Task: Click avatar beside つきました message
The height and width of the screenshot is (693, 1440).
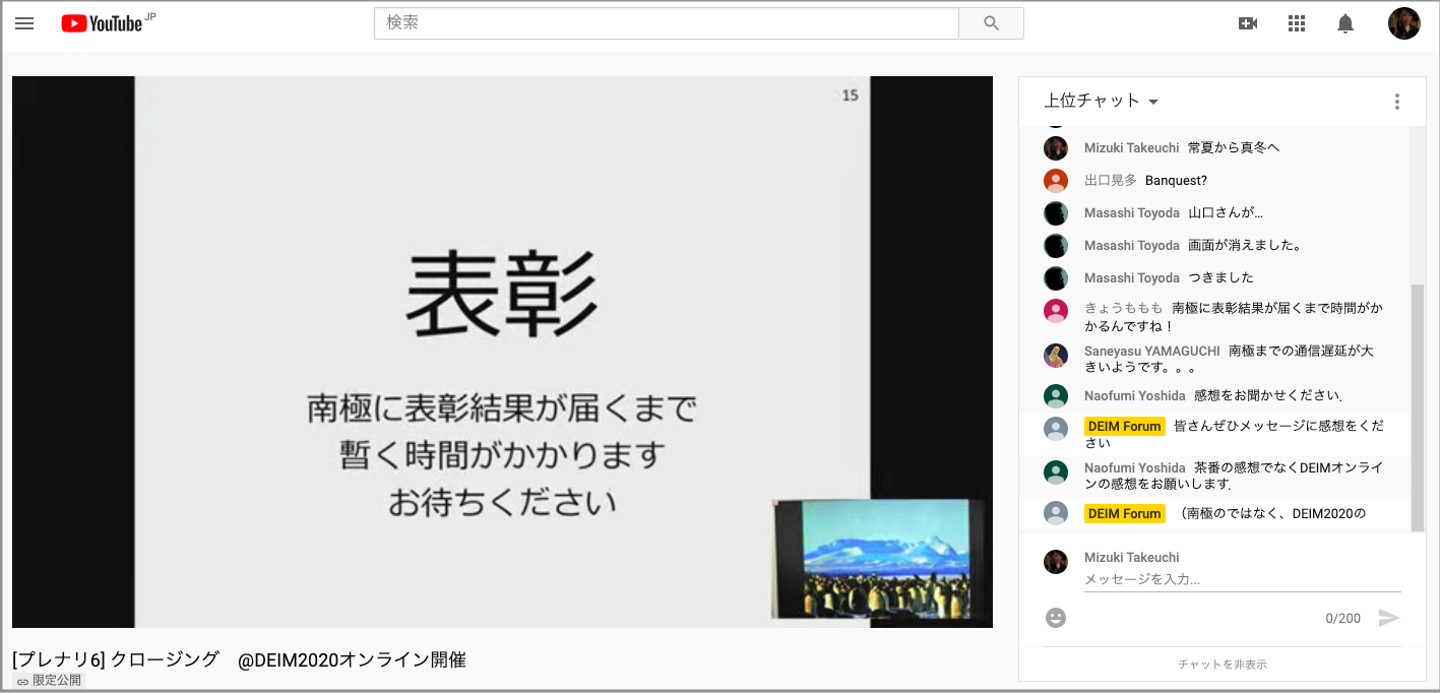Action: coord(1056,278)
